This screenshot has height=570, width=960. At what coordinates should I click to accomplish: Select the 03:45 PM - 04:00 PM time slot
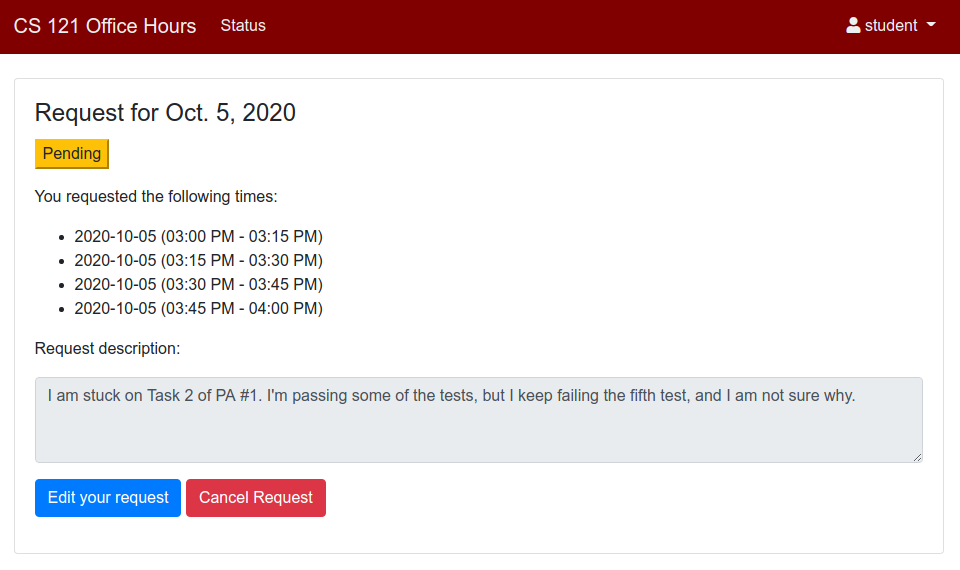click(198, 309)
